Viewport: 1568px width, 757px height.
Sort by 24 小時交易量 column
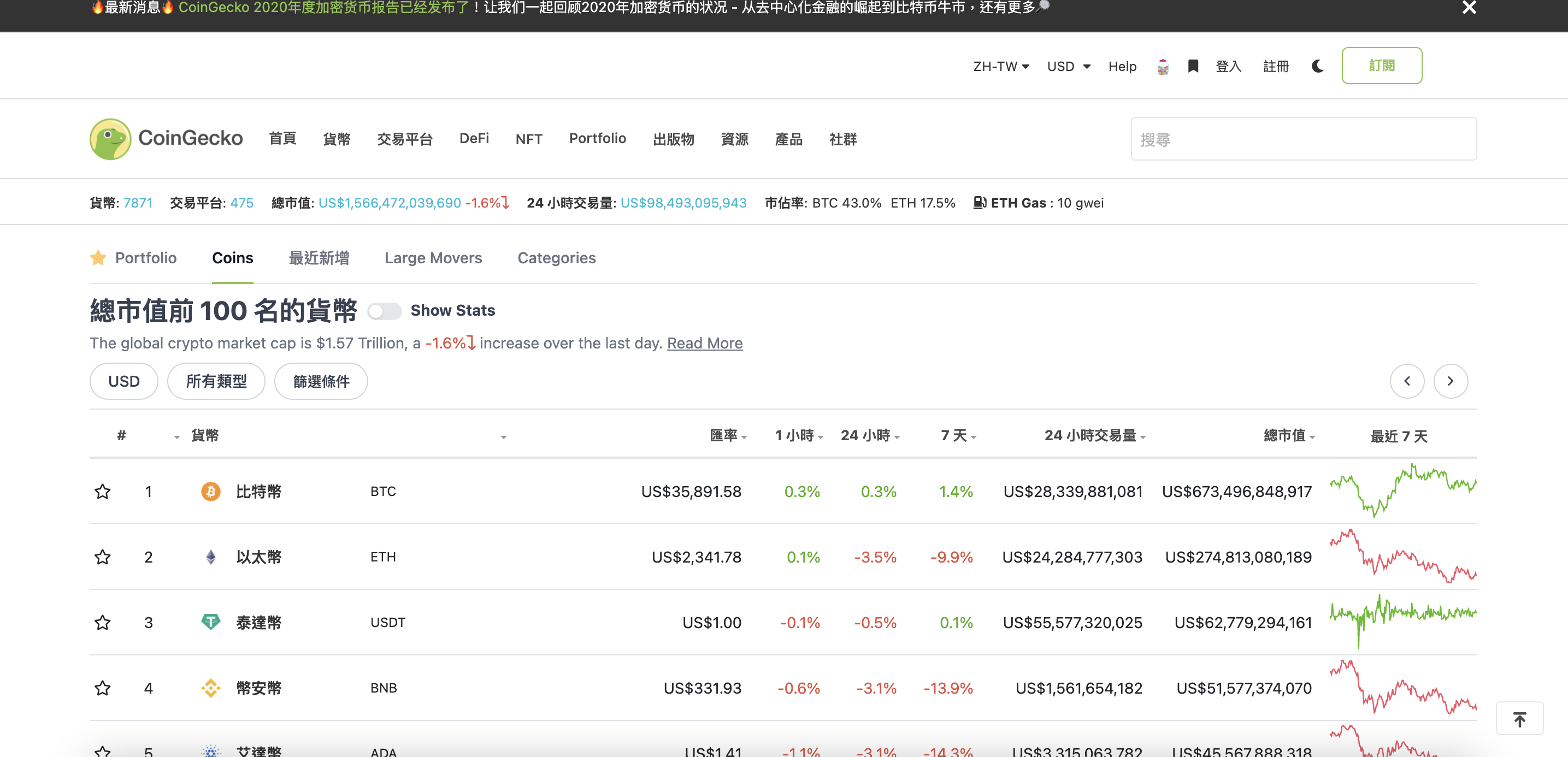1094,436
